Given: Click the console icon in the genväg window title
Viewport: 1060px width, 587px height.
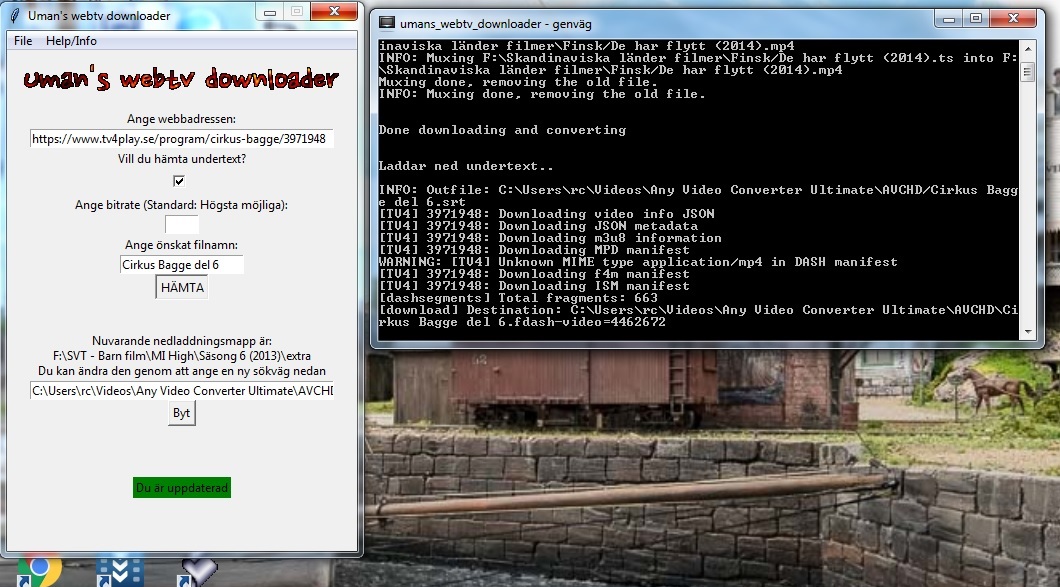Looking at the screenshot, I should 387,24.
